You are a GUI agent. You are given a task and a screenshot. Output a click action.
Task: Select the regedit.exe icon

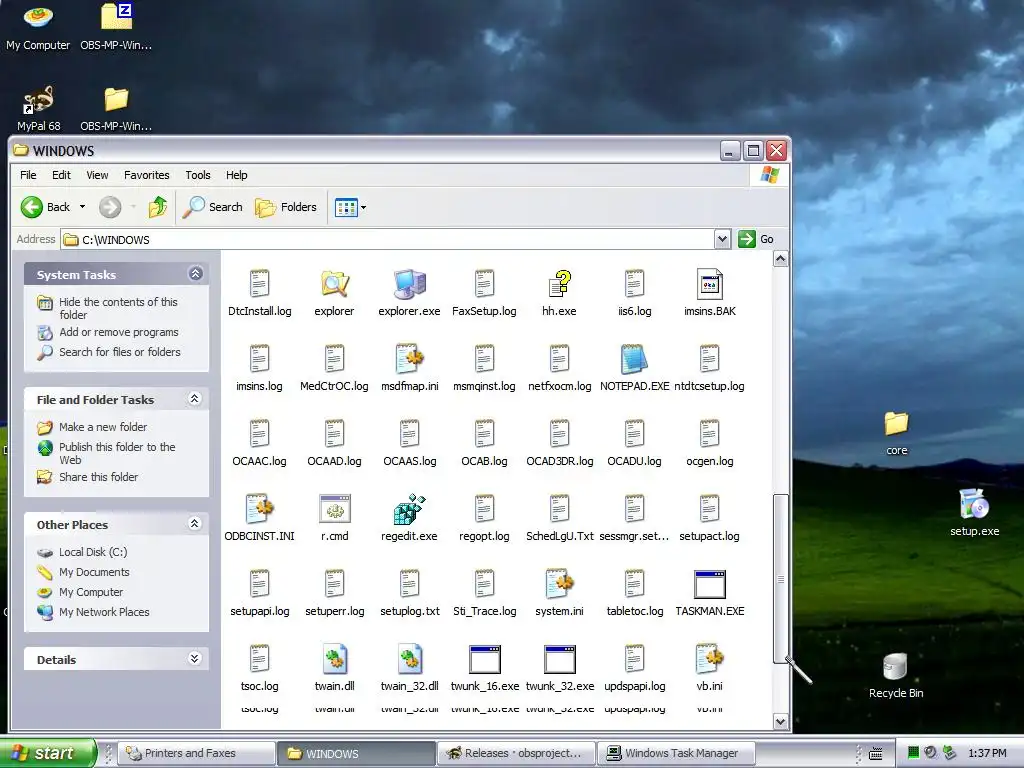(x=409, y=509)
